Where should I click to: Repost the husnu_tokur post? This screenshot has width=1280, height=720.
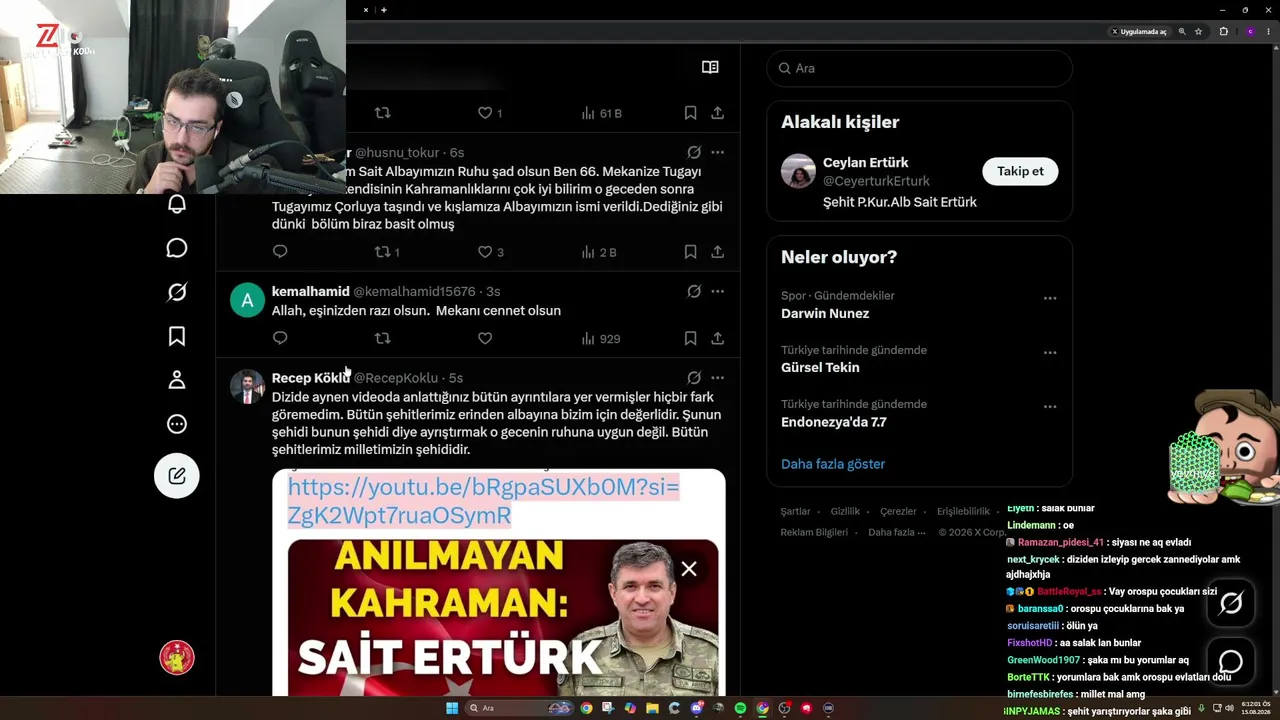click(x=382, y=252)
